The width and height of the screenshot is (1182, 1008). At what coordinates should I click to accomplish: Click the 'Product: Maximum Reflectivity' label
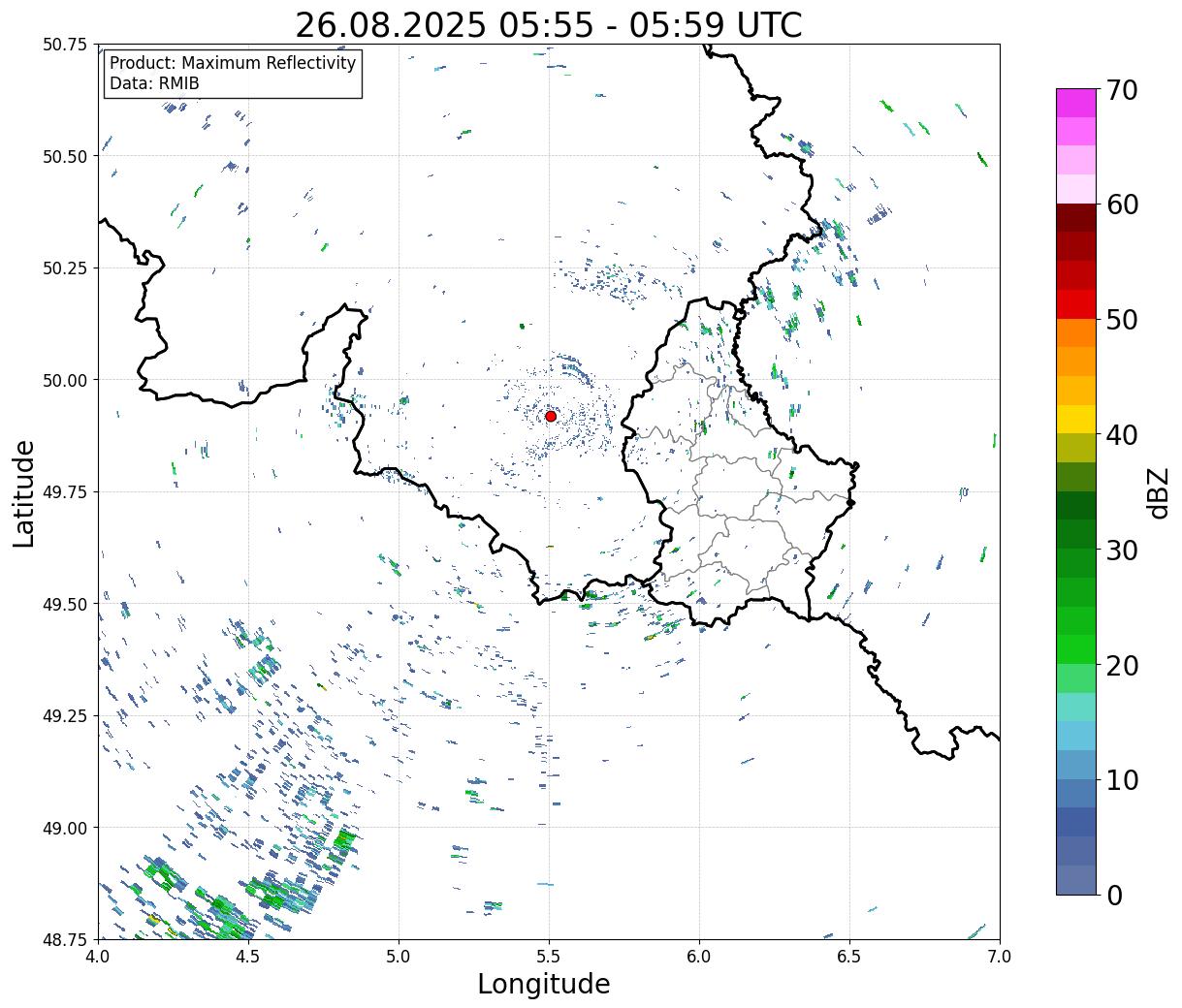click(x=233, y=63)
